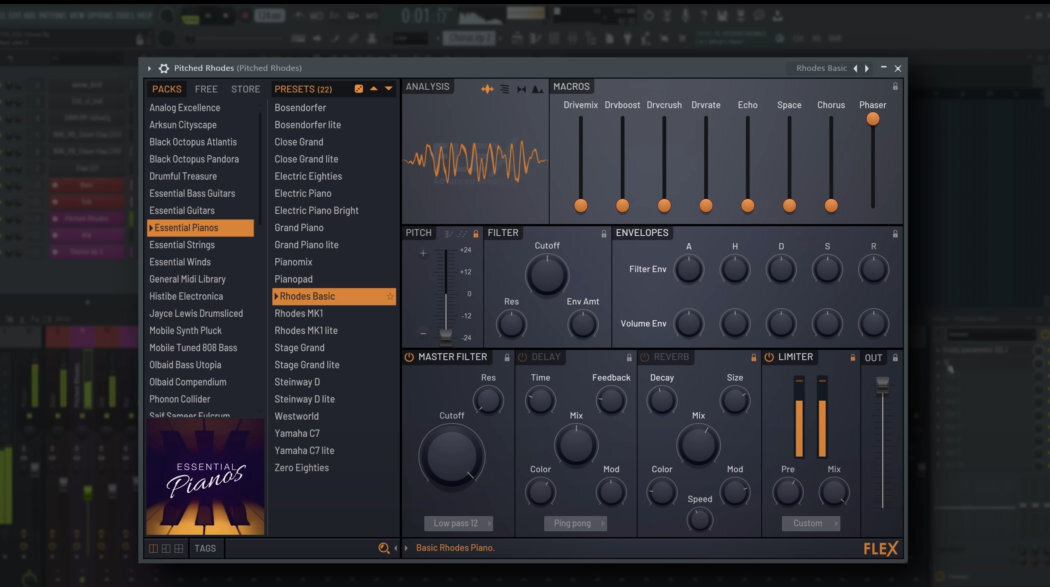This screenshot has height=587, width=1050.
Task: Toggle the Macros lock icon
Action: [895, 86]
